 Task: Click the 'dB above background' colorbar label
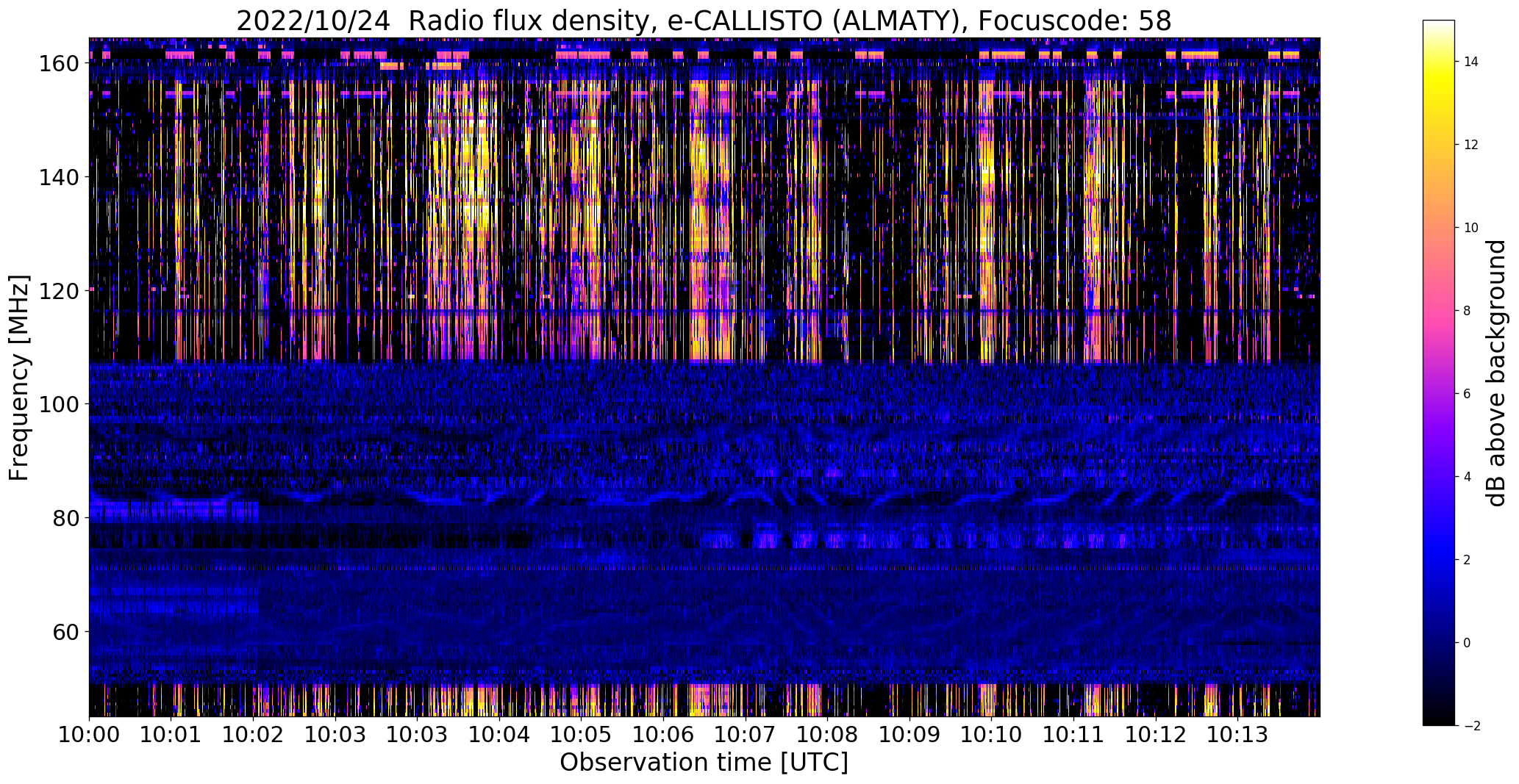[x=1496, y=373]
